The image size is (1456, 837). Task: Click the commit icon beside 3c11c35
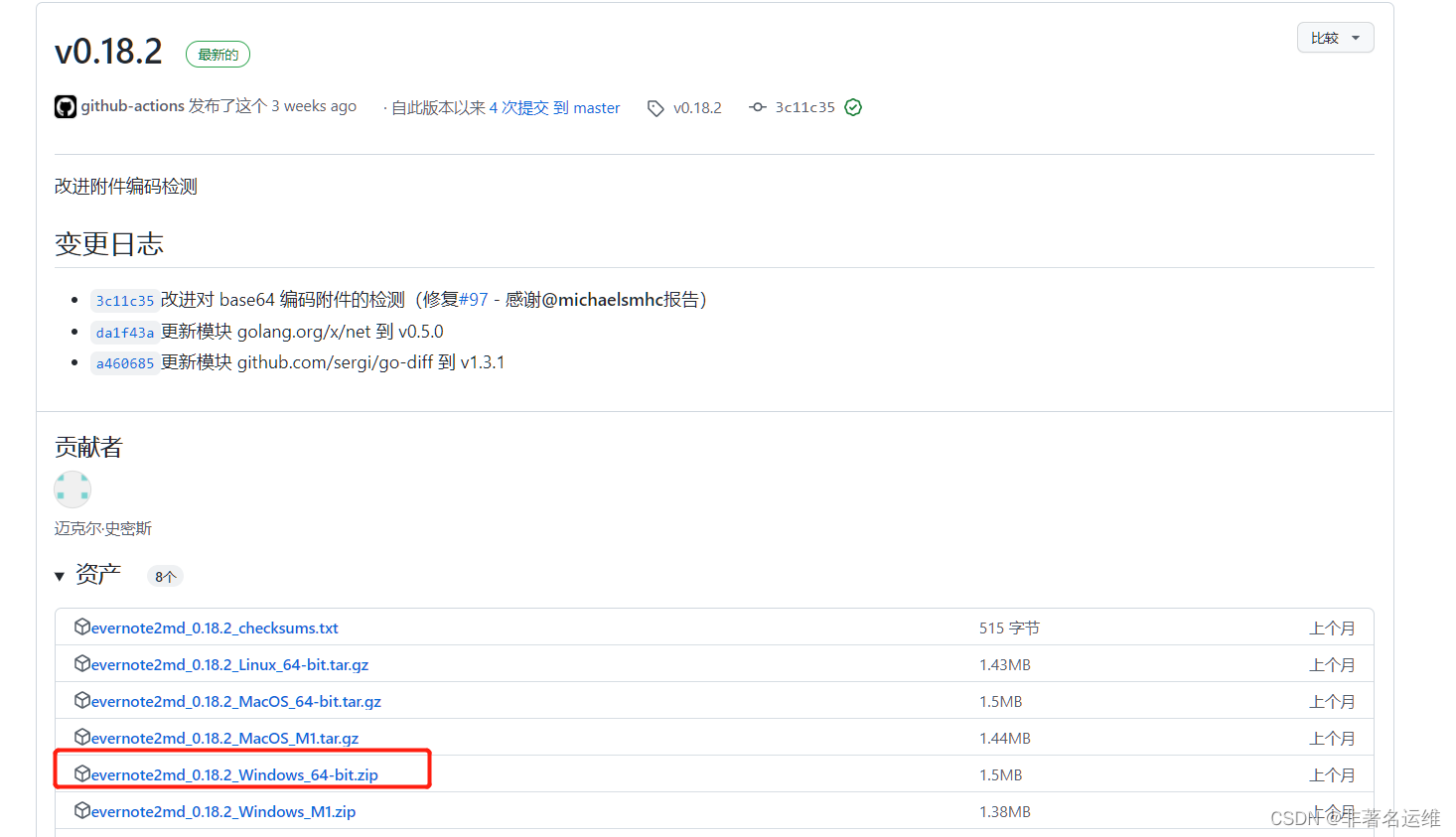click(758, 107)
